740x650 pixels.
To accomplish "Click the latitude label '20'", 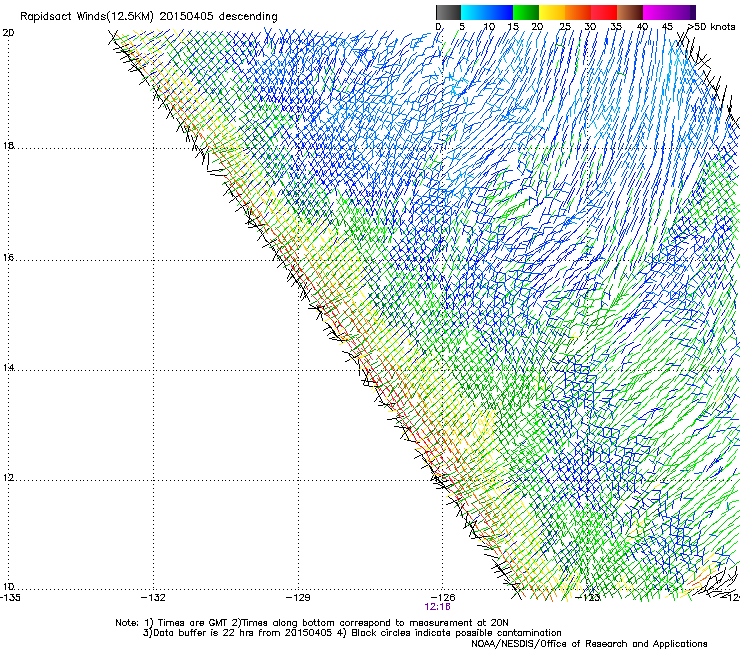I will click(x=8, y=33).
